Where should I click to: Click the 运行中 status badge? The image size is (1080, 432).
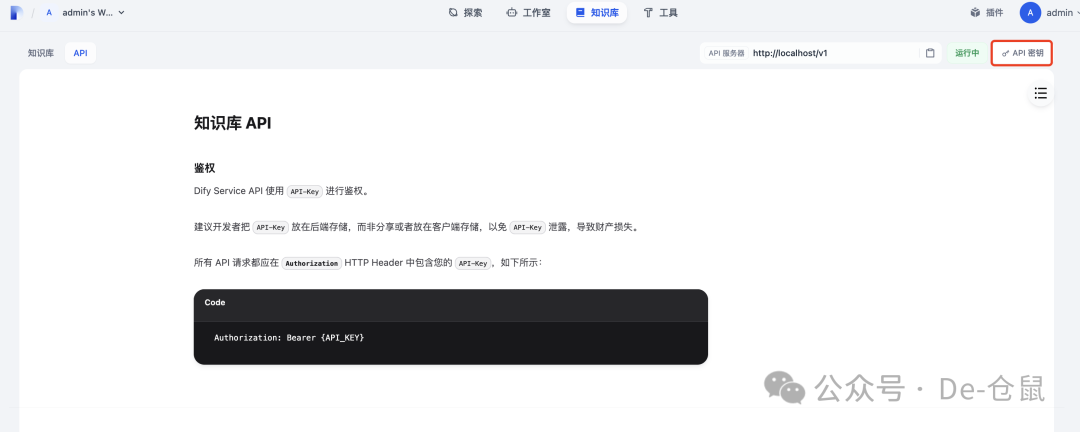click(x=967, y=53)
